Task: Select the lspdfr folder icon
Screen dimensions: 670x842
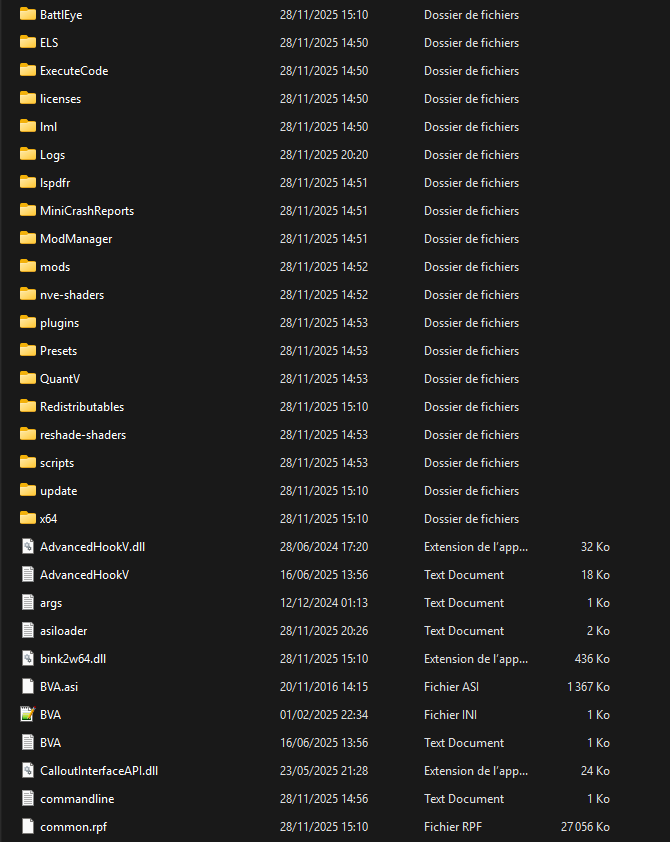Action: click(27, 182)
